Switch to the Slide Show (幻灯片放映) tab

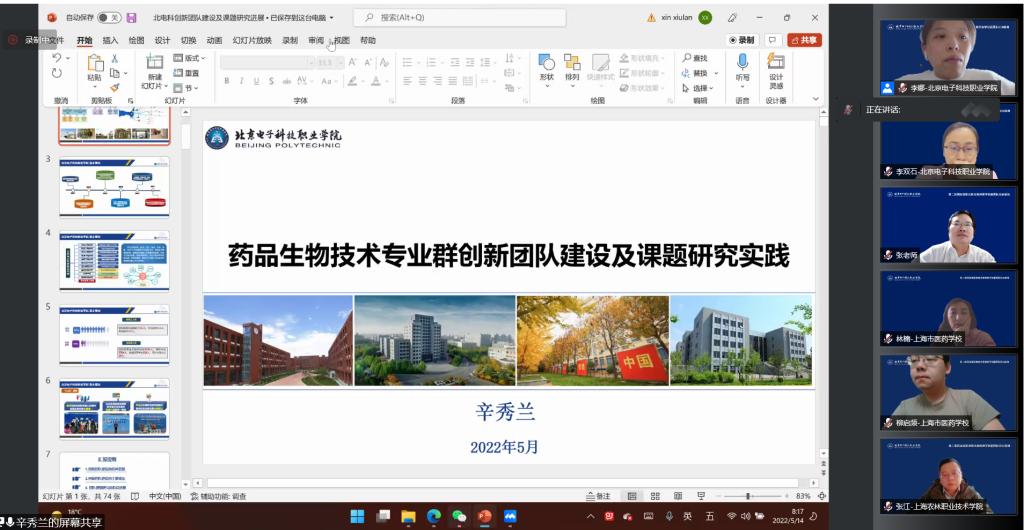tap(252, 40)
